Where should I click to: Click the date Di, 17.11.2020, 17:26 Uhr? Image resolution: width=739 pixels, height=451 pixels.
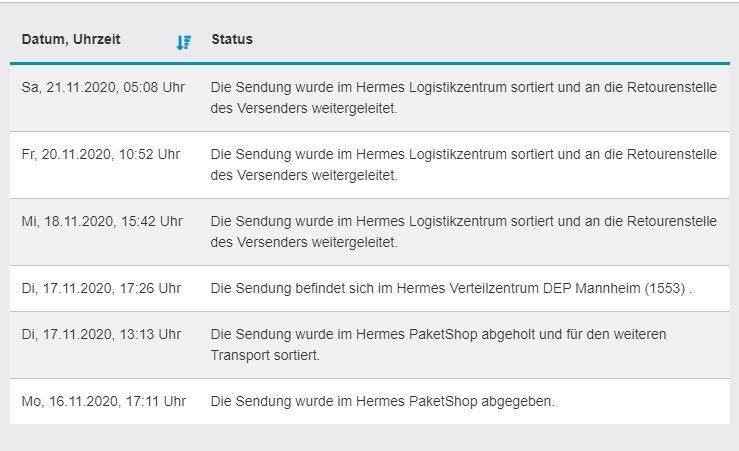101,288
